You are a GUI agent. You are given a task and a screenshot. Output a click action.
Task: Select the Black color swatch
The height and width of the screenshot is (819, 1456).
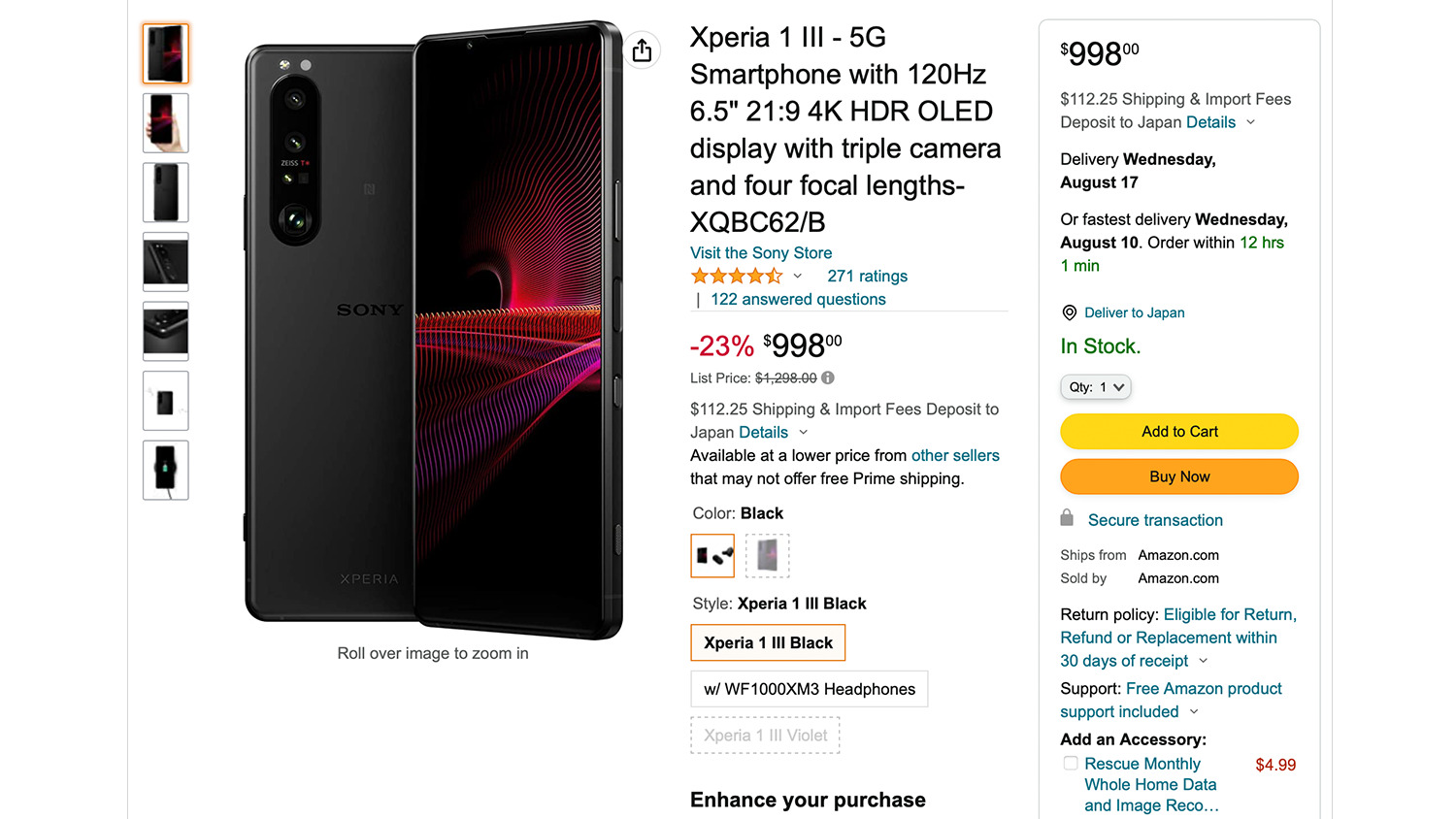(712, 555)
